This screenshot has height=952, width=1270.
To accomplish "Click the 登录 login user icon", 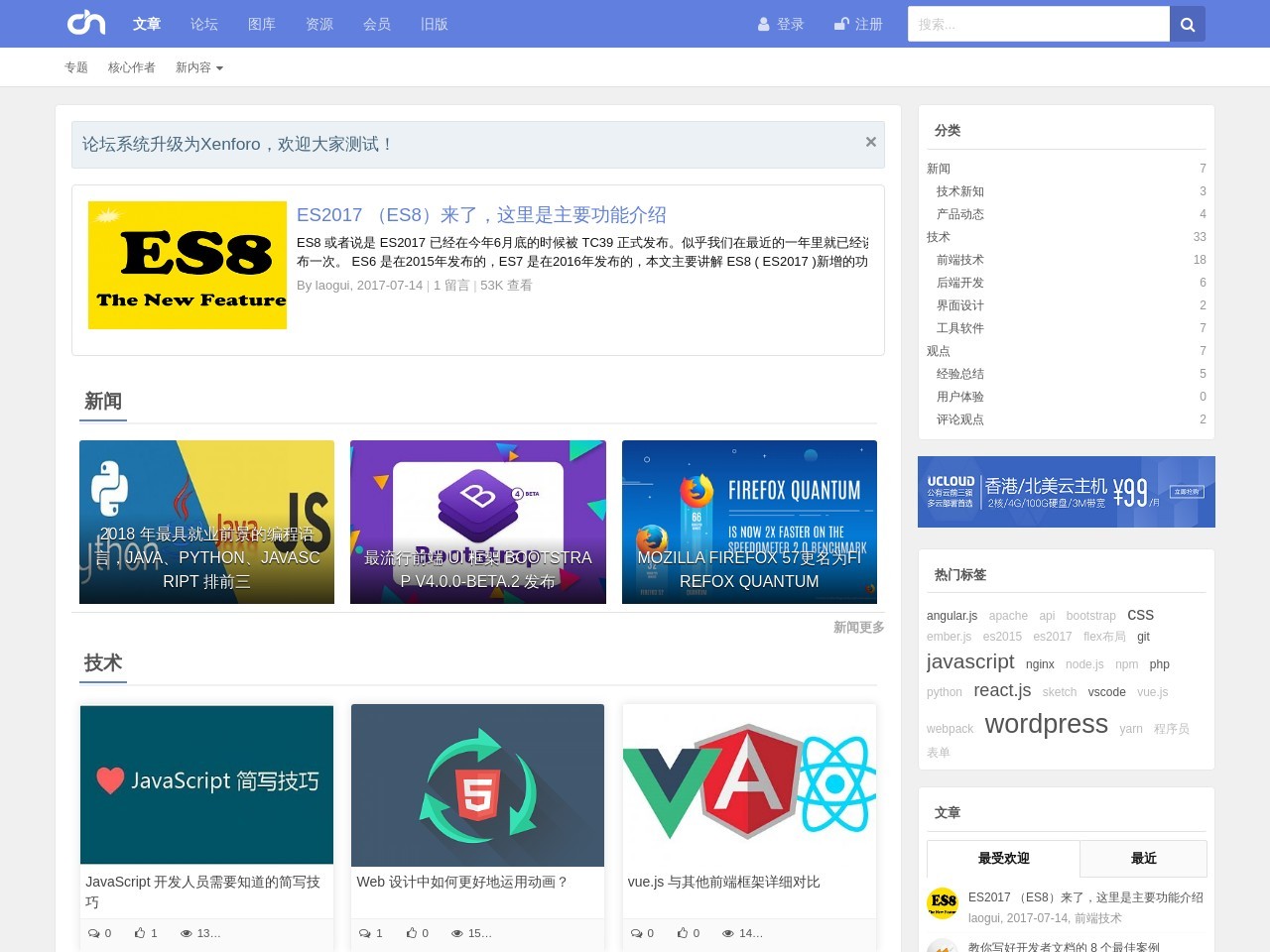I will (763, 25).
